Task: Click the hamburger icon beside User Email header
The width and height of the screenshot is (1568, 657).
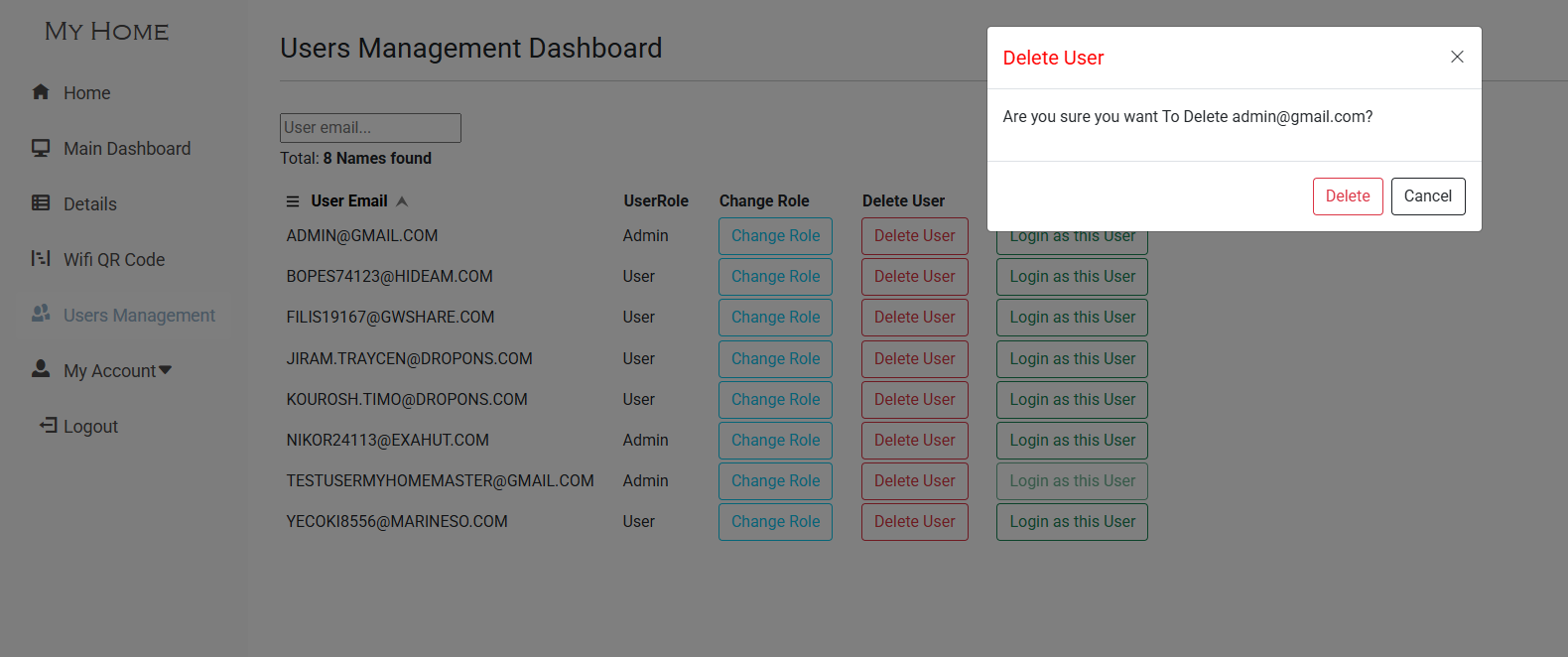Action: [293, 201]
